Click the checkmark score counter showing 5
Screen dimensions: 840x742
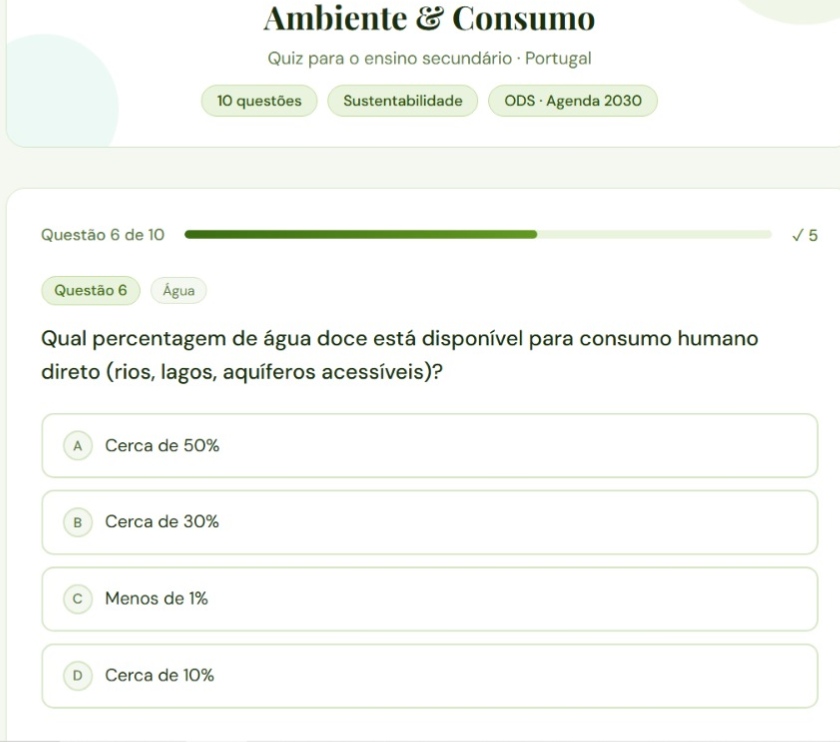(x=805, y=235)
